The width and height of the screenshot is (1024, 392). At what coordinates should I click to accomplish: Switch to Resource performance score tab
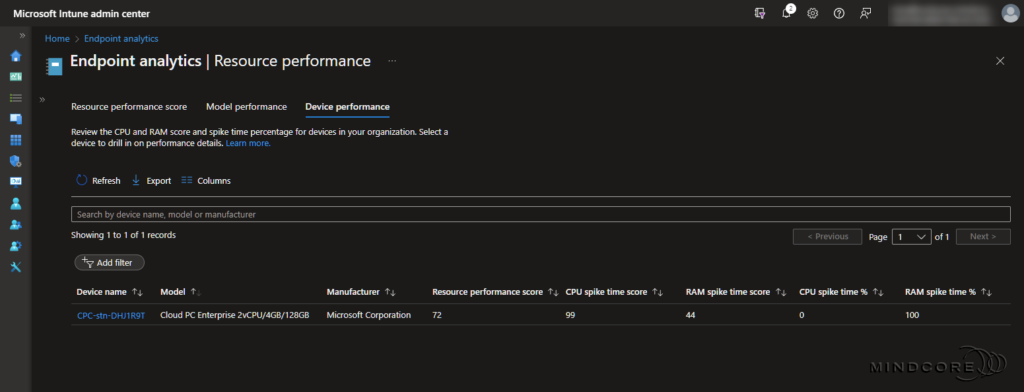click(x=129, y=106)
